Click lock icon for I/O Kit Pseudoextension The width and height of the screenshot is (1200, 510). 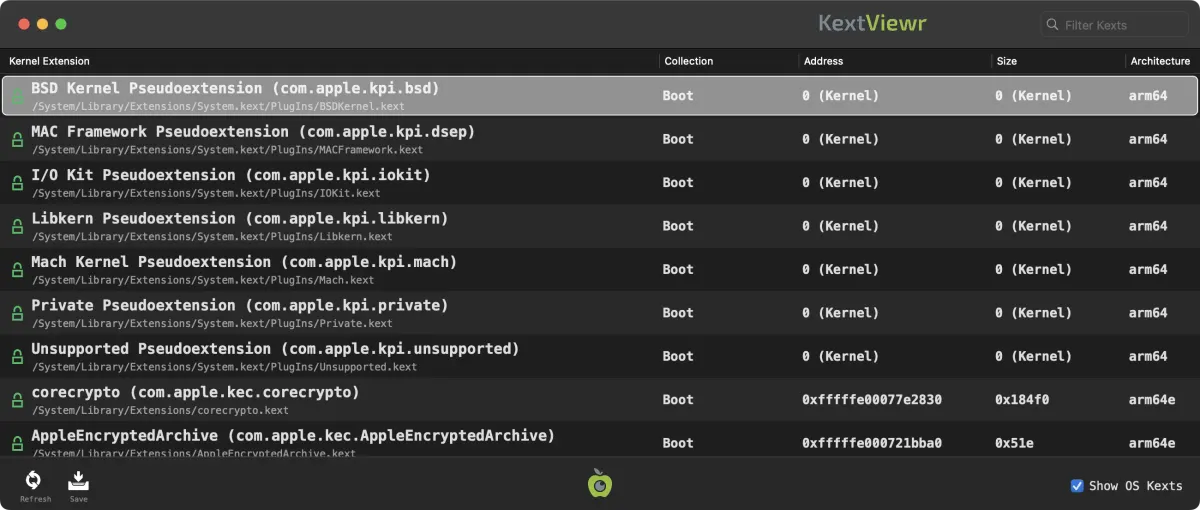(17, 183)
